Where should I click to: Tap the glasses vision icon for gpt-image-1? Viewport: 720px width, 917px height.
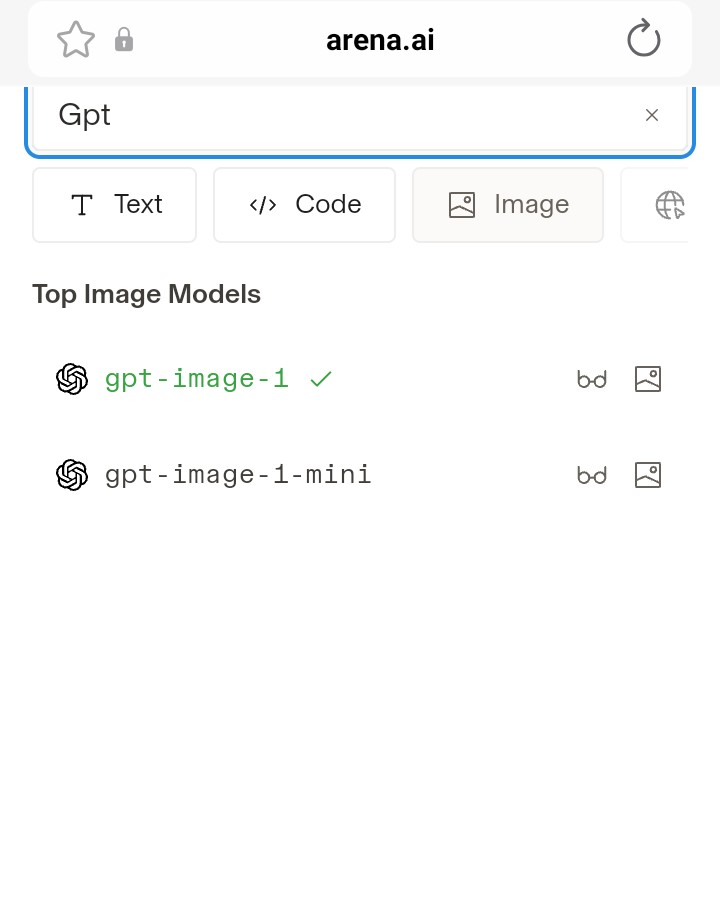[x=591, y=380]
